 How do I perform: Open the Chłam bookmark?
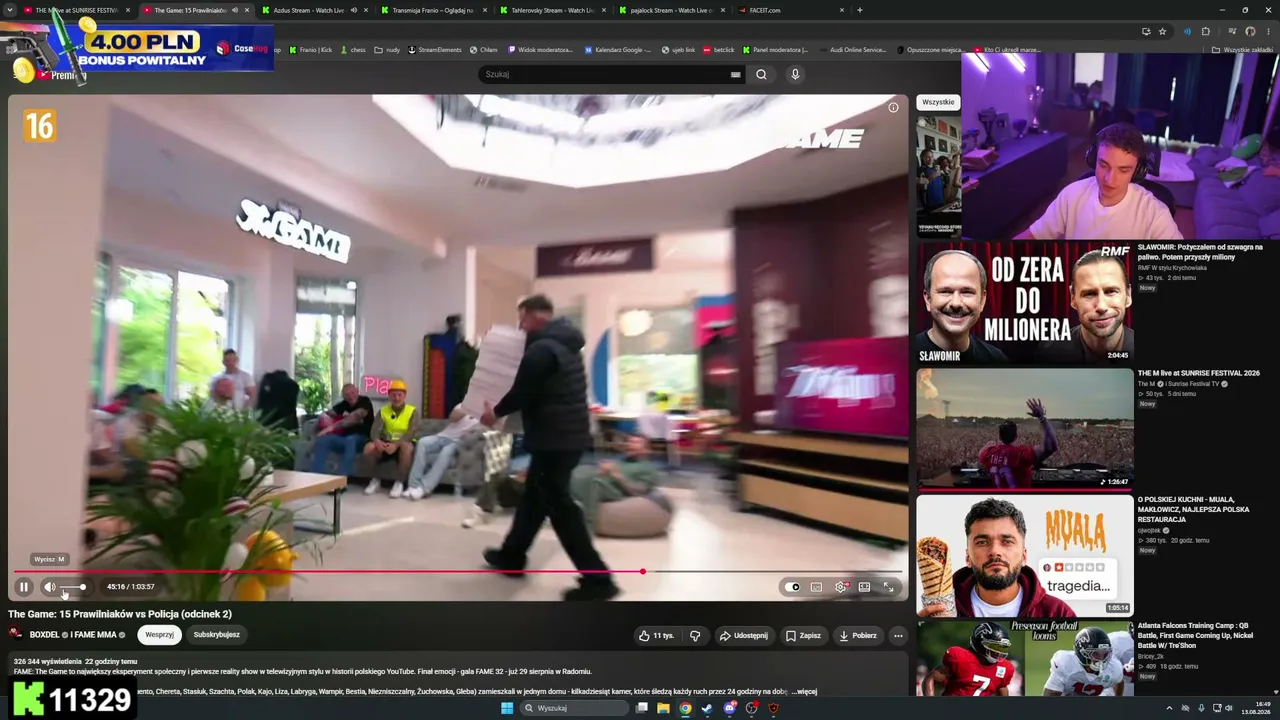pos(484,49)
